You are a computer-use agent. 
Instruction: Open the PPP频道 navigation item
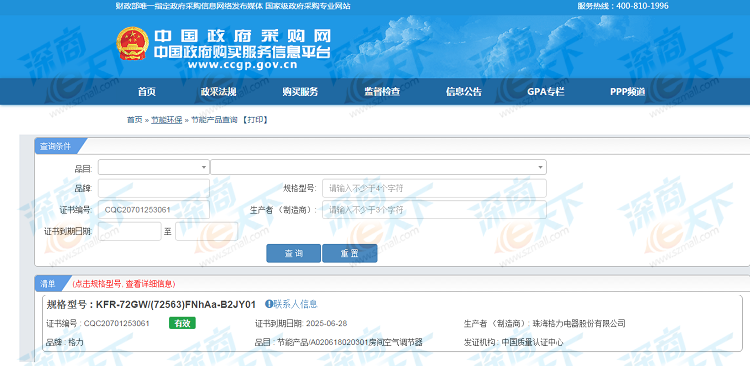[x=628, y=92]
